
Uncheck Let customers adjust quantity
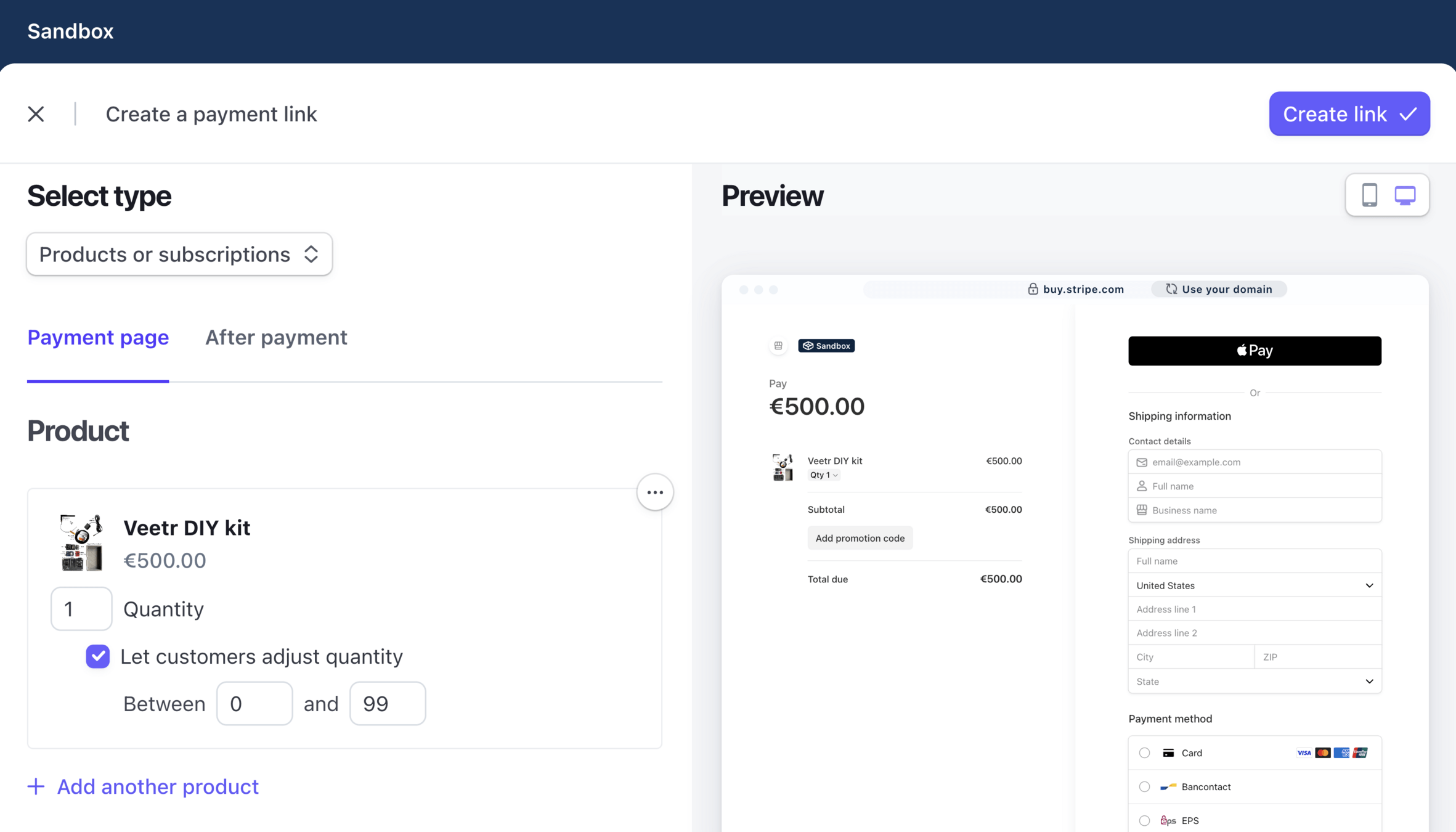[x=98, y=656]
